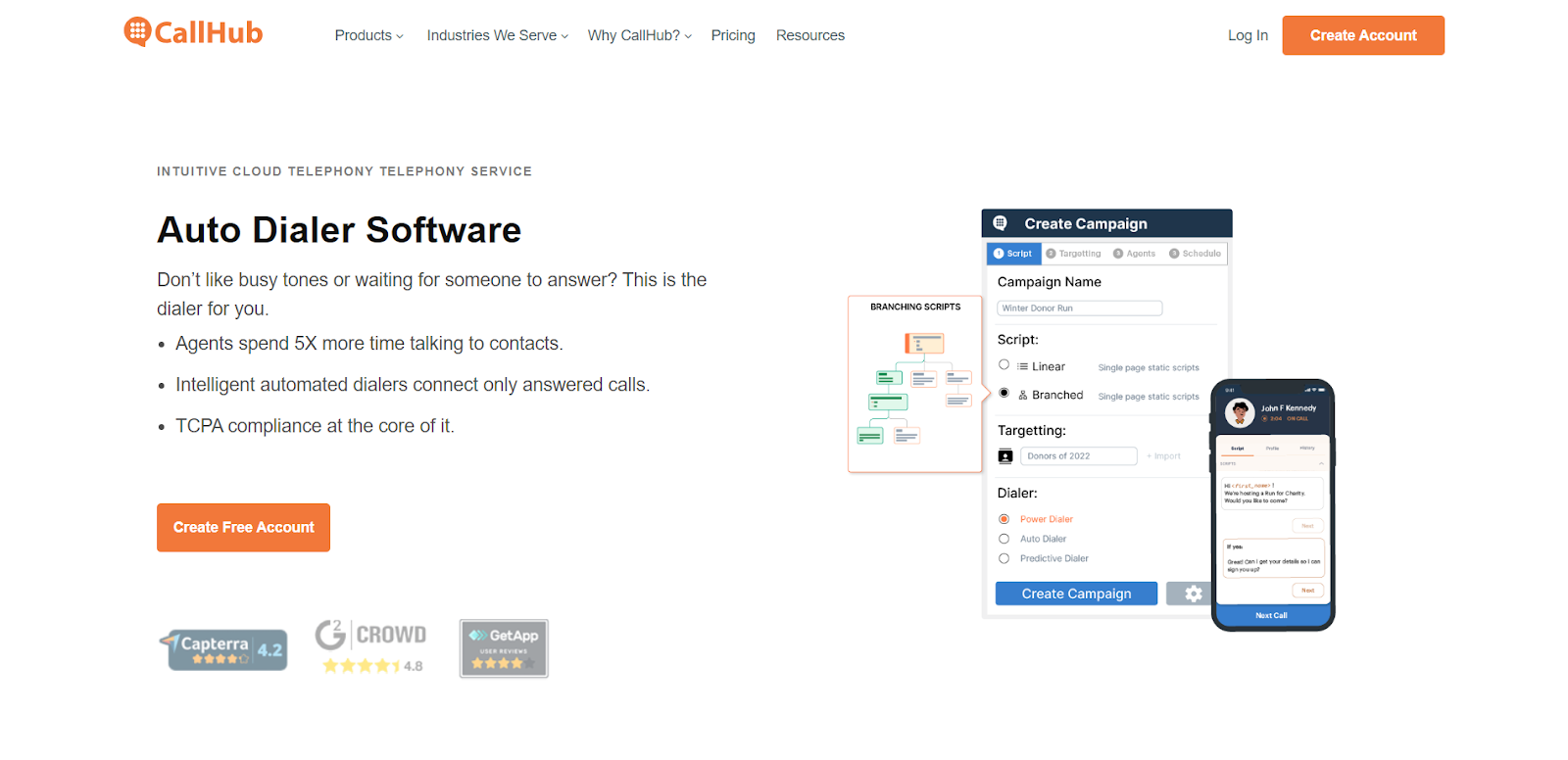
Task: Click the Campaign Name field 'Winter Donor Run'
Action: tap(1079, 309)
